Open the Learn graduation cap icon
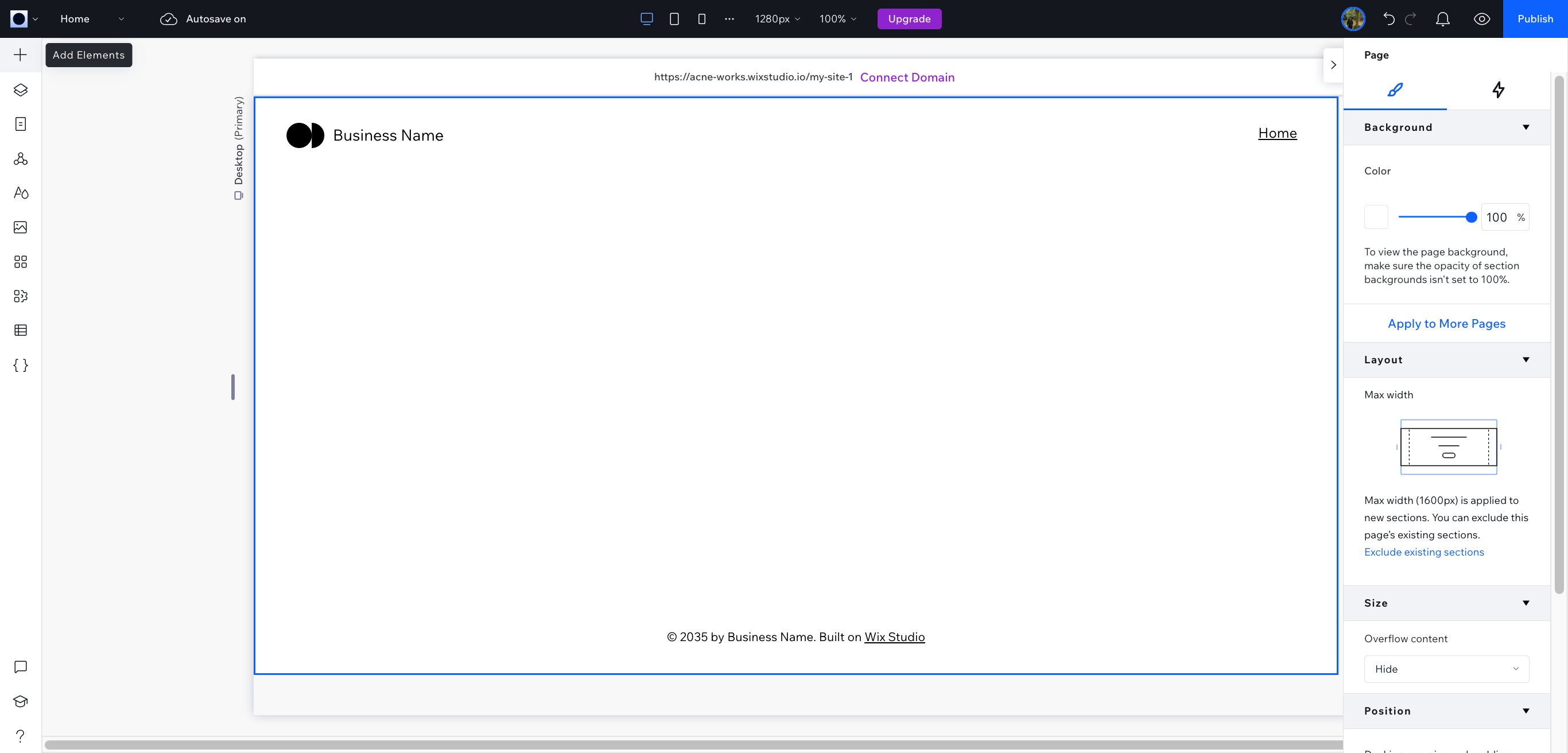The width and height of the screenshot is (1568, 753). pyautogui.click(x=20, y=701)
